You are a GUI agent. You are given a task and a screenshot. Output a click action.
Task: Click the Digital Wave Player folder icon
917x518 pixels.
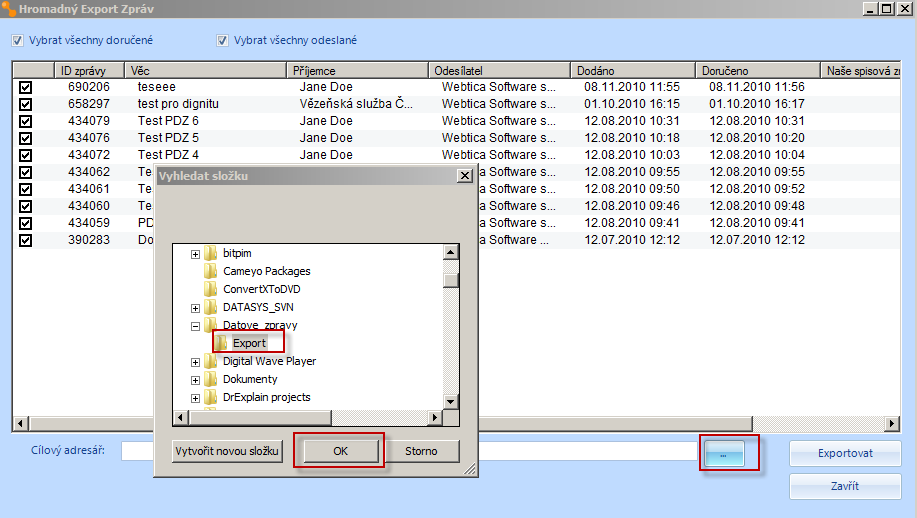click(211, 361)
